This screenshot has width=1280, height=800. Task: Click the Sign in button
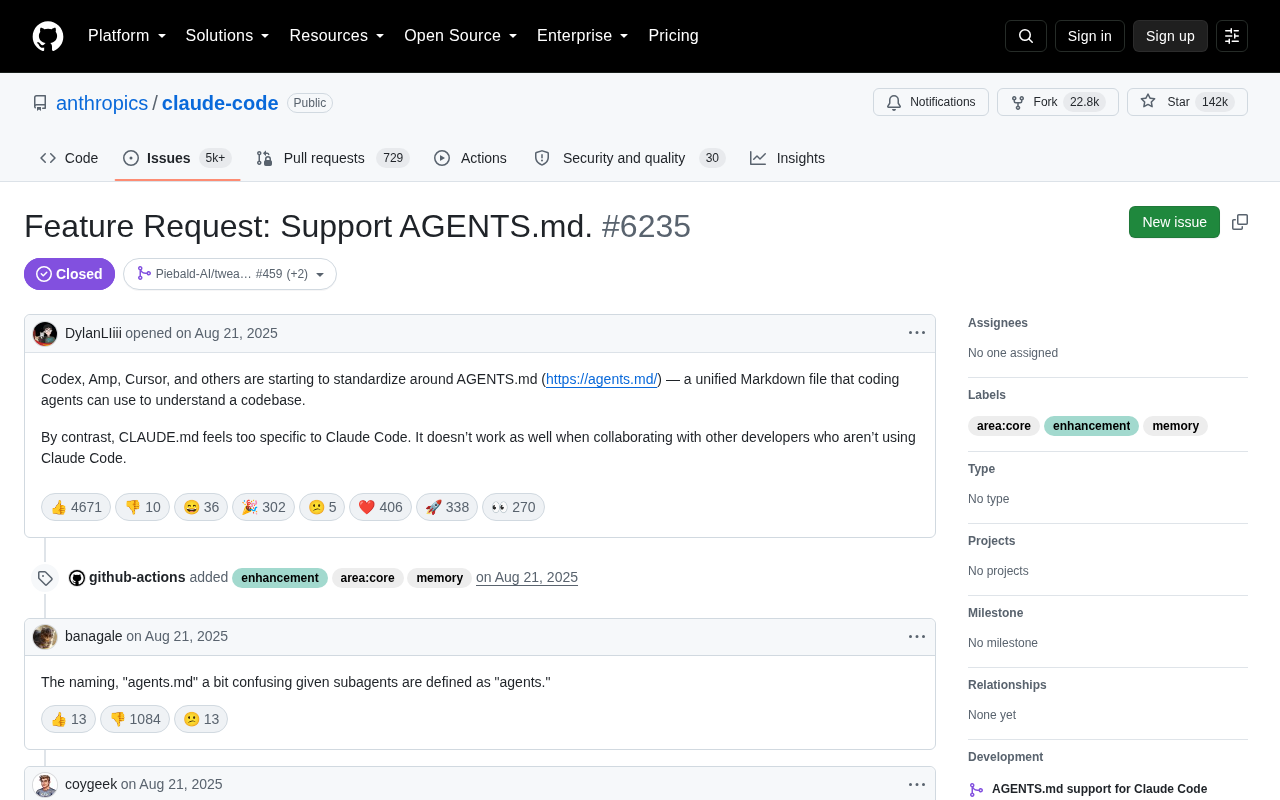tap(1090, 36)
